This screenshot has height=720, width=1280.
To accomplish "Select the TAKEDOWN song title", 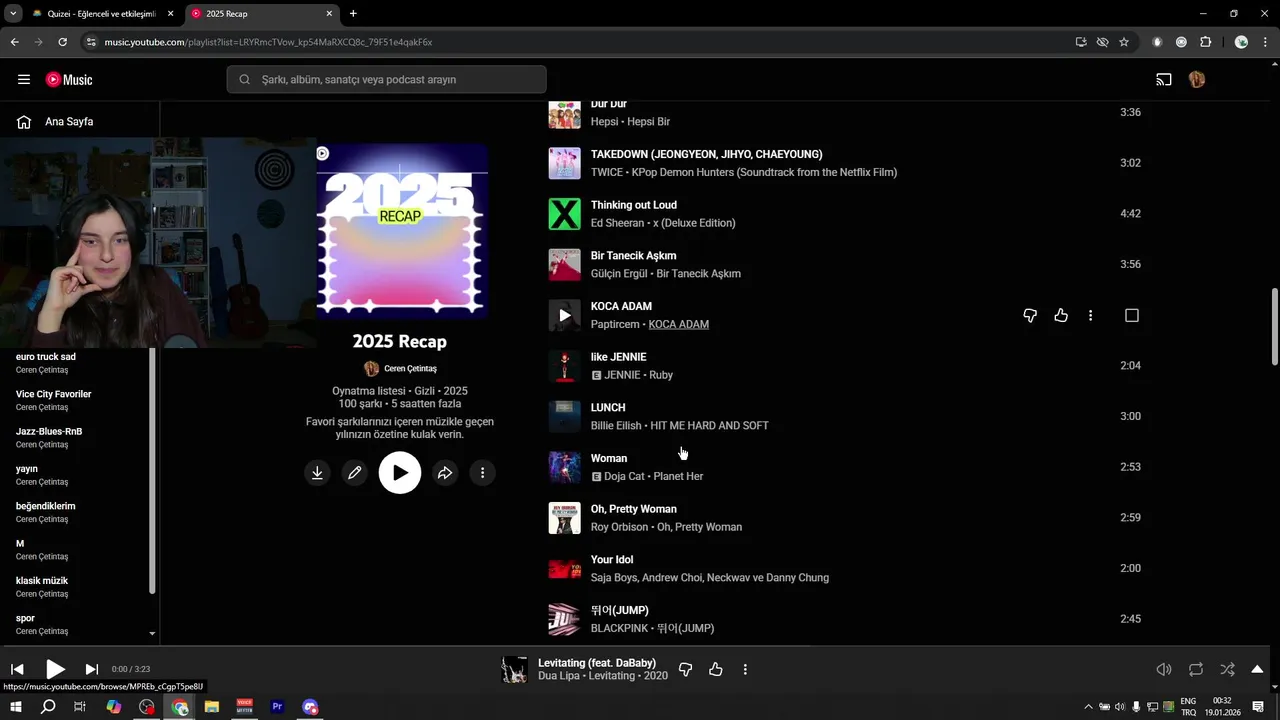I will (x=706, y=154).
